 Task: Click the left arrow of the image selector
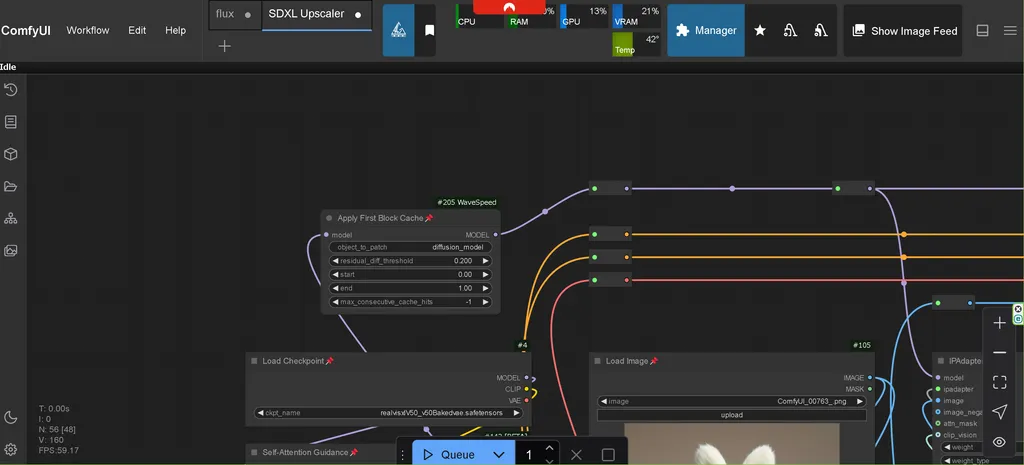click(x=603, y=401)
